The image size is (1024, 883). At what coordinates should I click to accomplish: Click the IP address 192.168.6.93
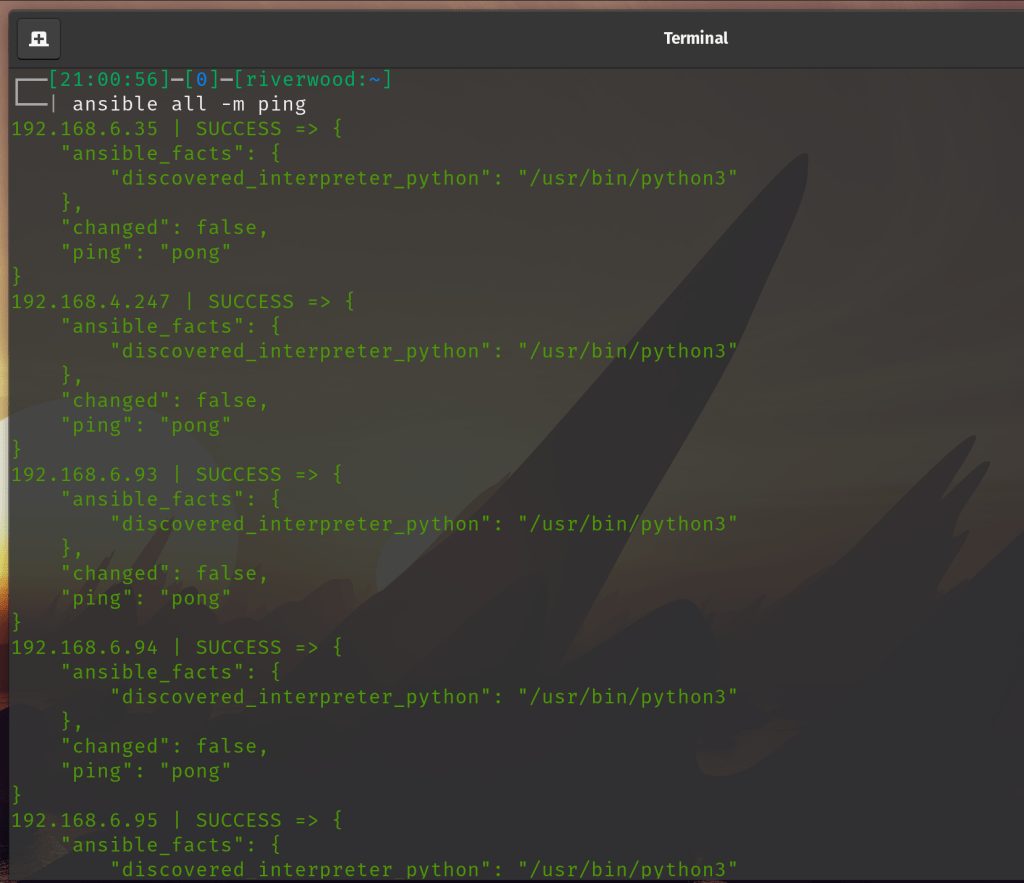click(84, 475)
